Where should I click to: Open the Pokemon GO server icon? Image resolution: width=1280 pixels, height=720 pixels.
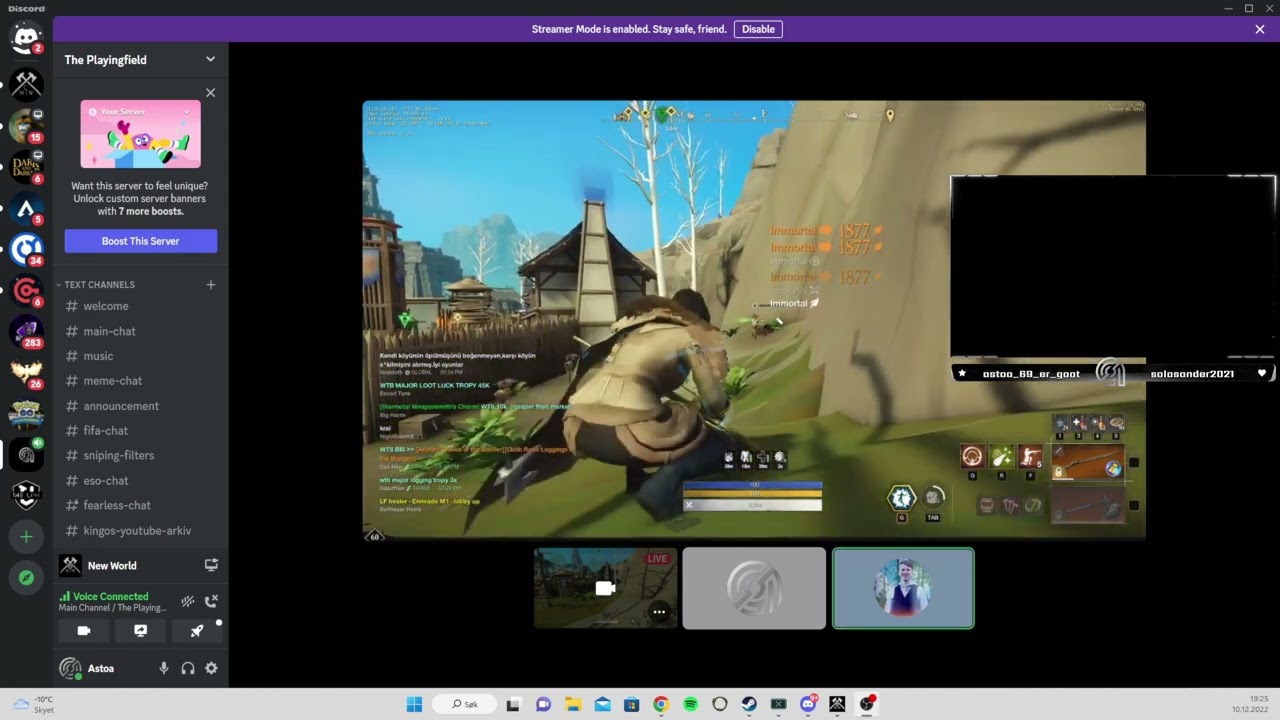[26, 413]
